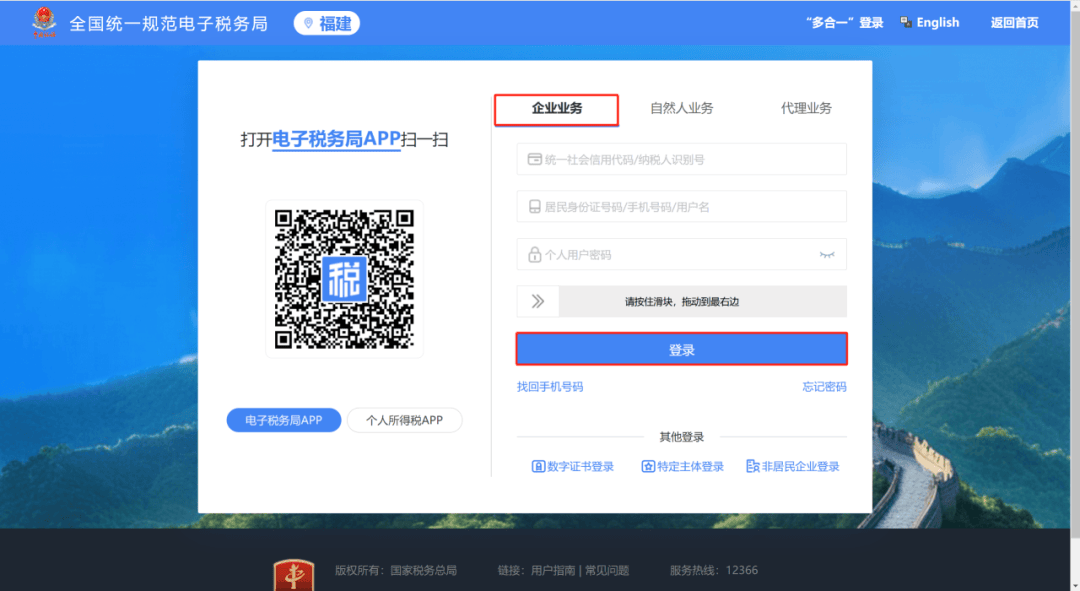The image size is (1080, 591).
Task: Go back via 返回首页
Action: coord(1014,23)
